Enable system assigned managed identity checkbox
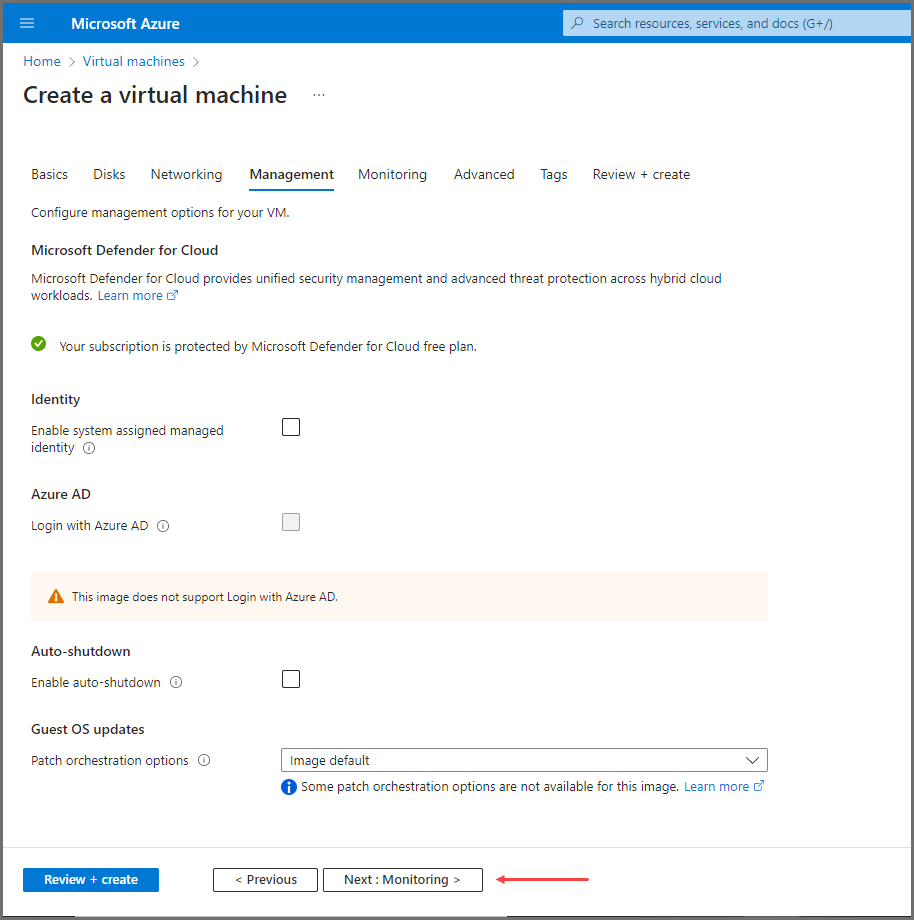The image size is (914, 920). click(x=291, y=428)
